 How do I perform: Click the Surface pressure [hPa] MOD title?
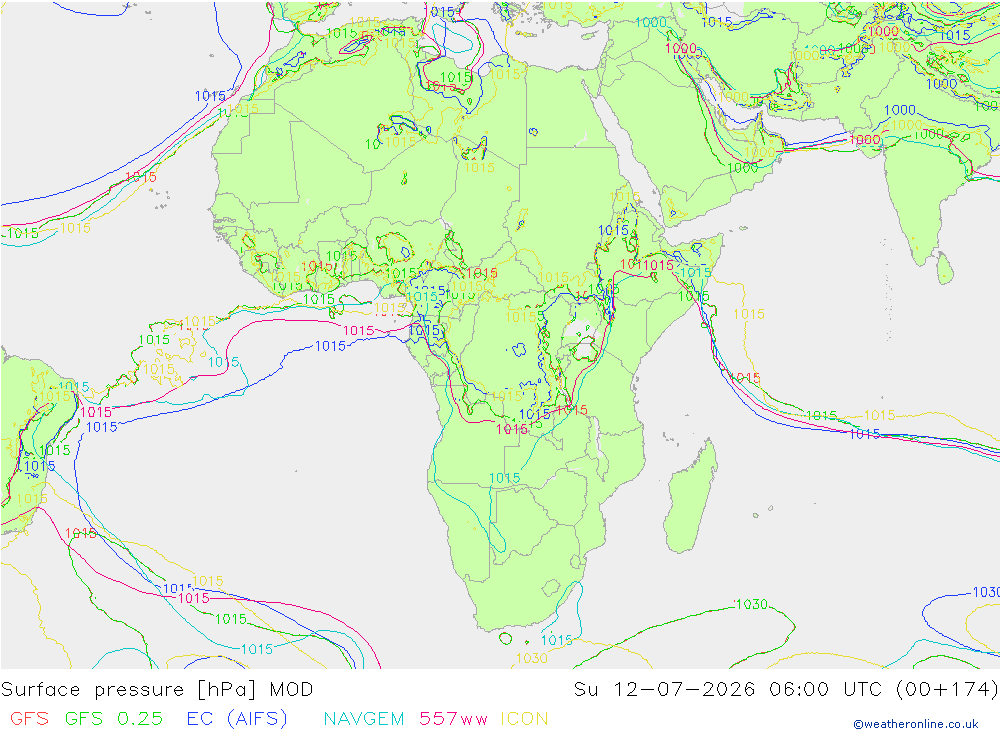point(157,690)
